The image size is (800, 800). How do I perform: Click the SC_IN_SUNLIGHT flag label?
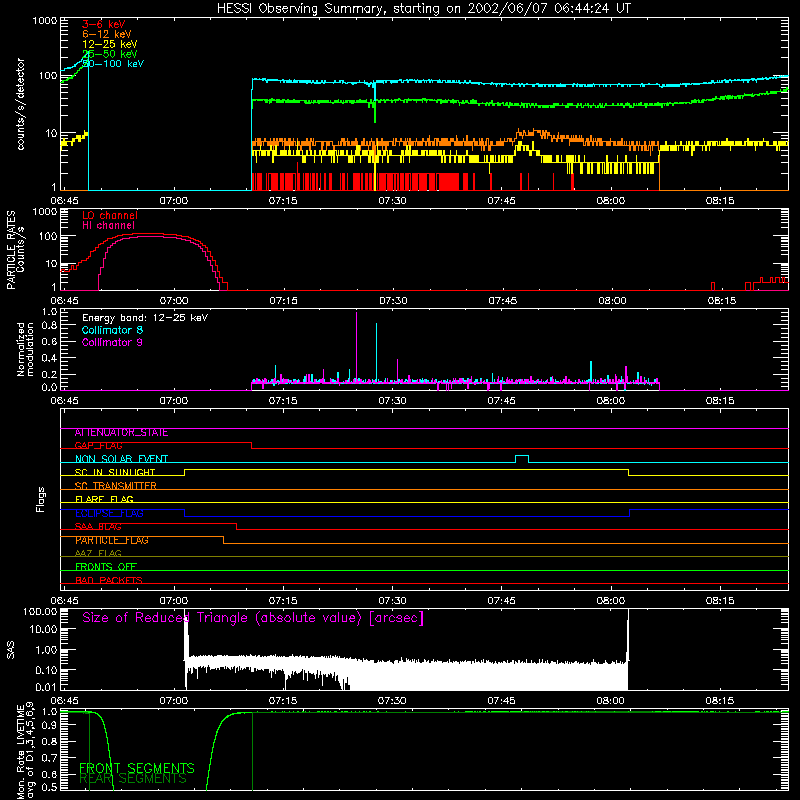[115, 472]
